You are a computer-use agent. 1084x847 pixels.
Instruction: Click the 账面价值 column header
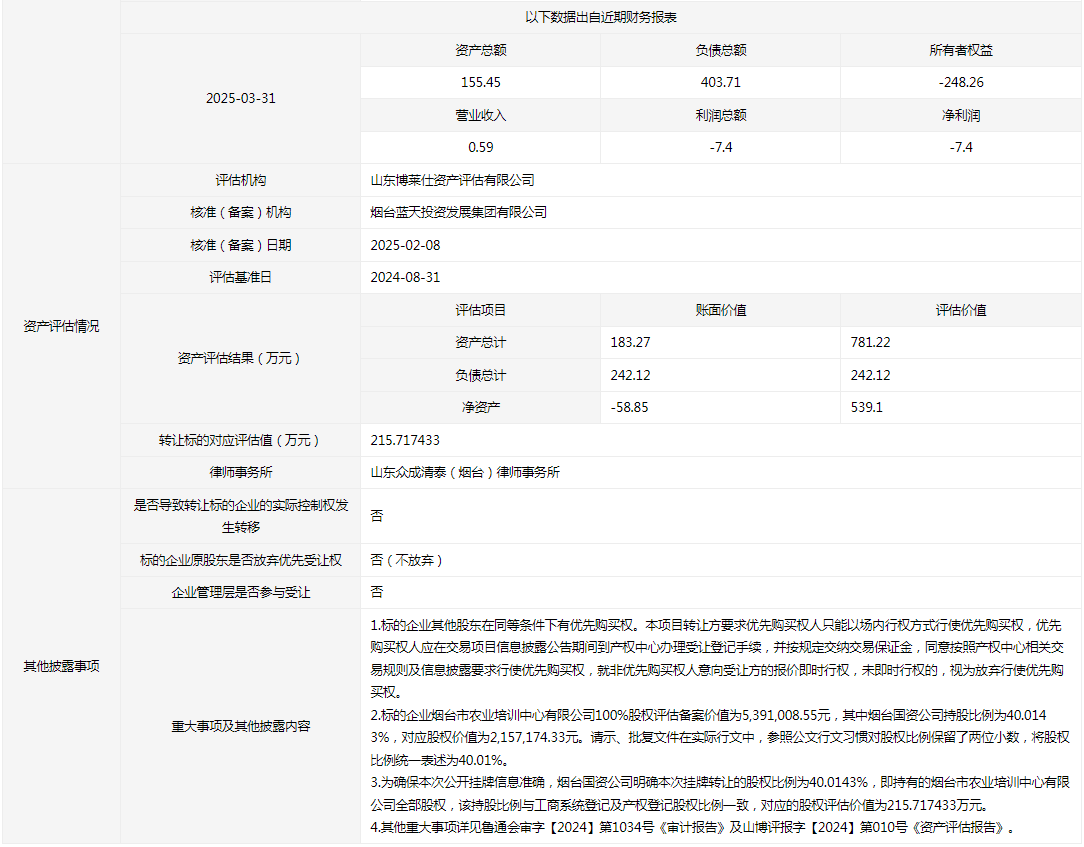[720, 310]
